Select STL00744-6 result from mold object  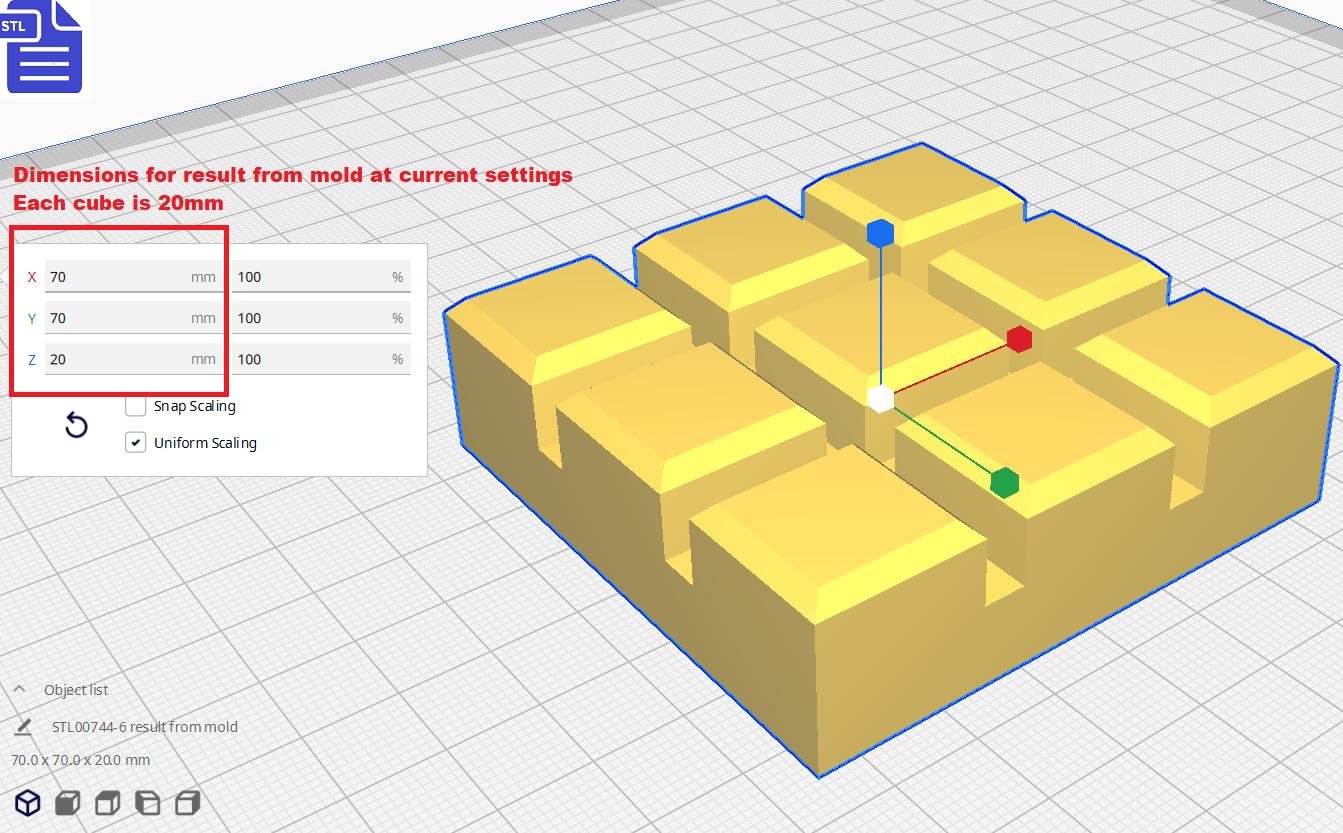[145, 727]
